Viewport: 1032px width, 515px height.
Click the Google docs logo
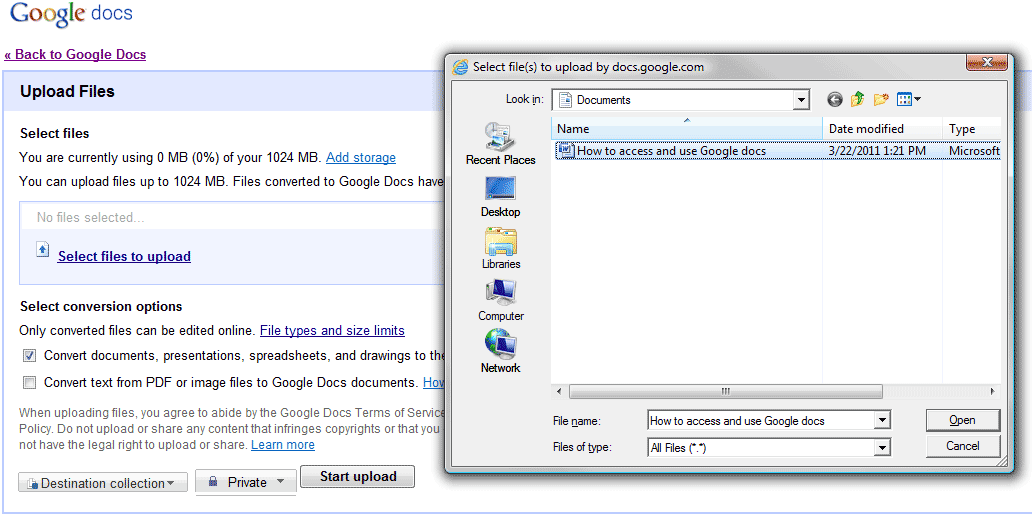(72, 14)
